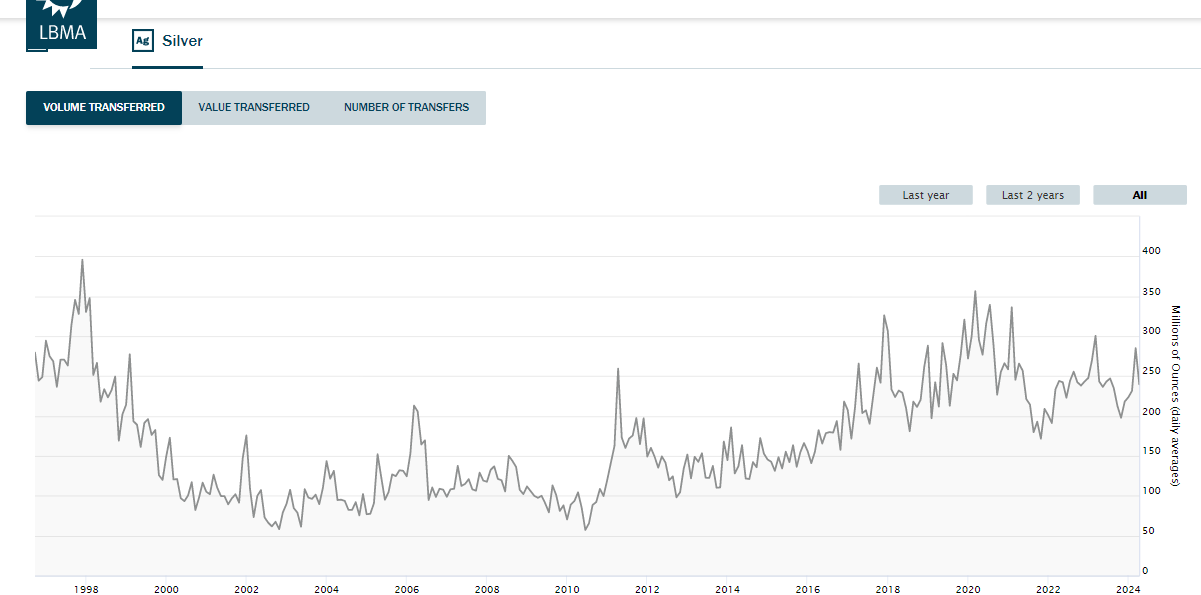Click the 250 y-axis value
Viewport: 1201px width, 595px height.
tap(1152, 371)
